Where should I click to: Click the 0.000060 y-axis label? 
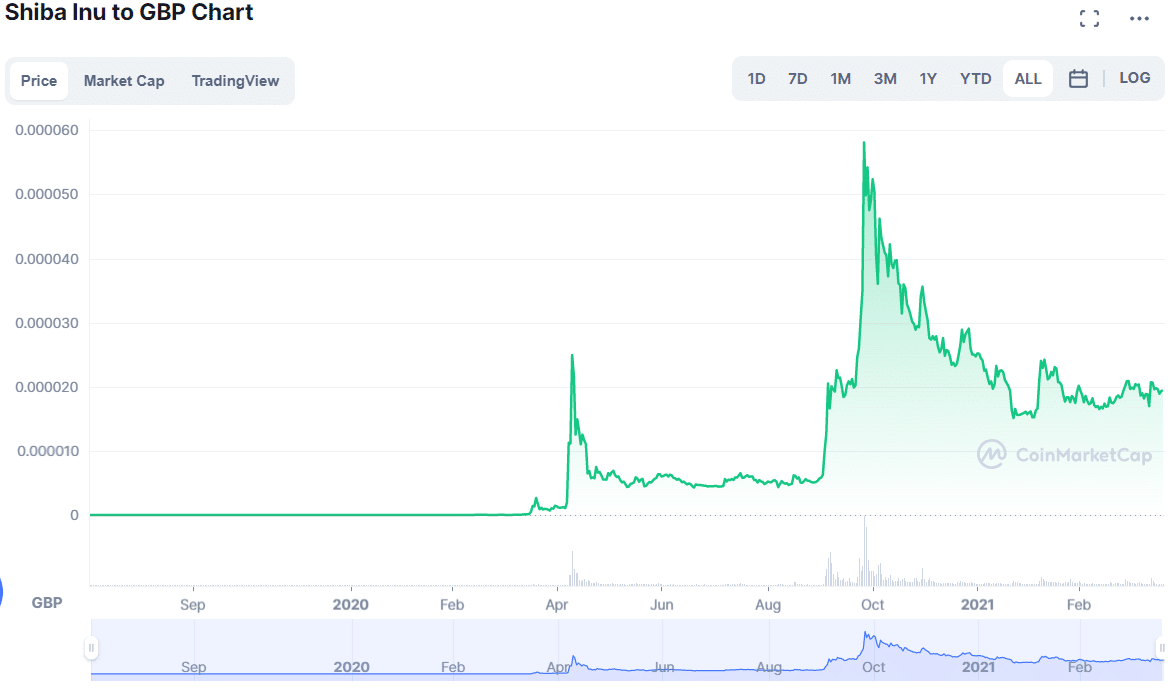click(x=47, y=130)
